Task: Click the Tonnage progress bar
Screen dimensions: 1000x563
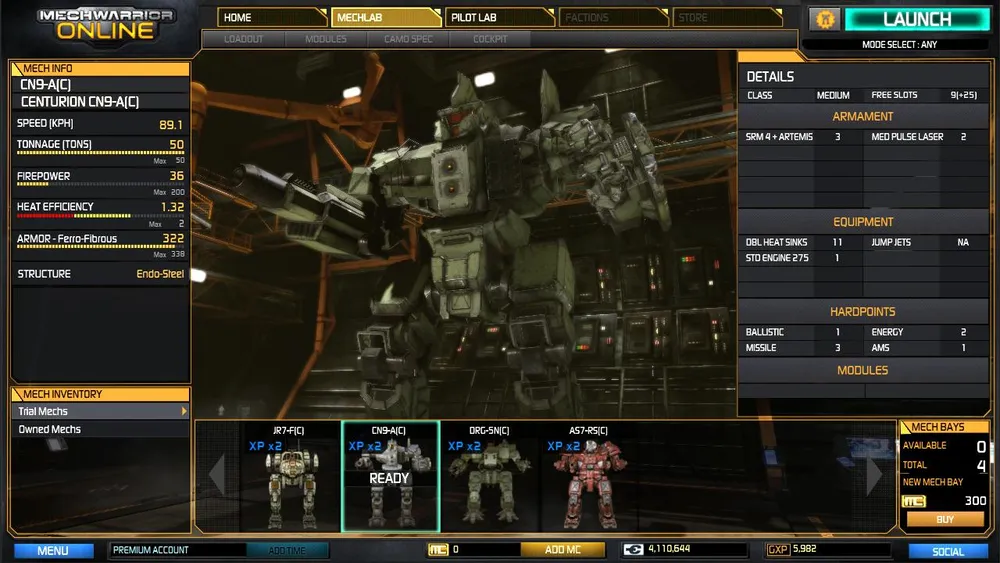Action: click(101, 153)
